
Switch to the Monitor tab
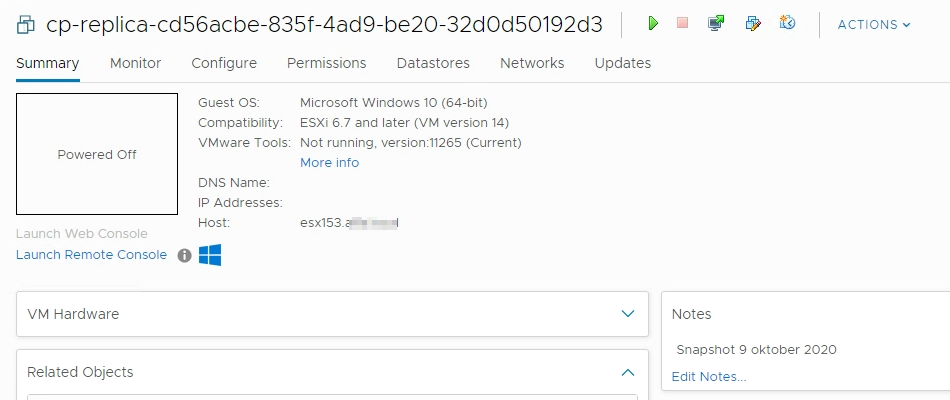(135, 63)
